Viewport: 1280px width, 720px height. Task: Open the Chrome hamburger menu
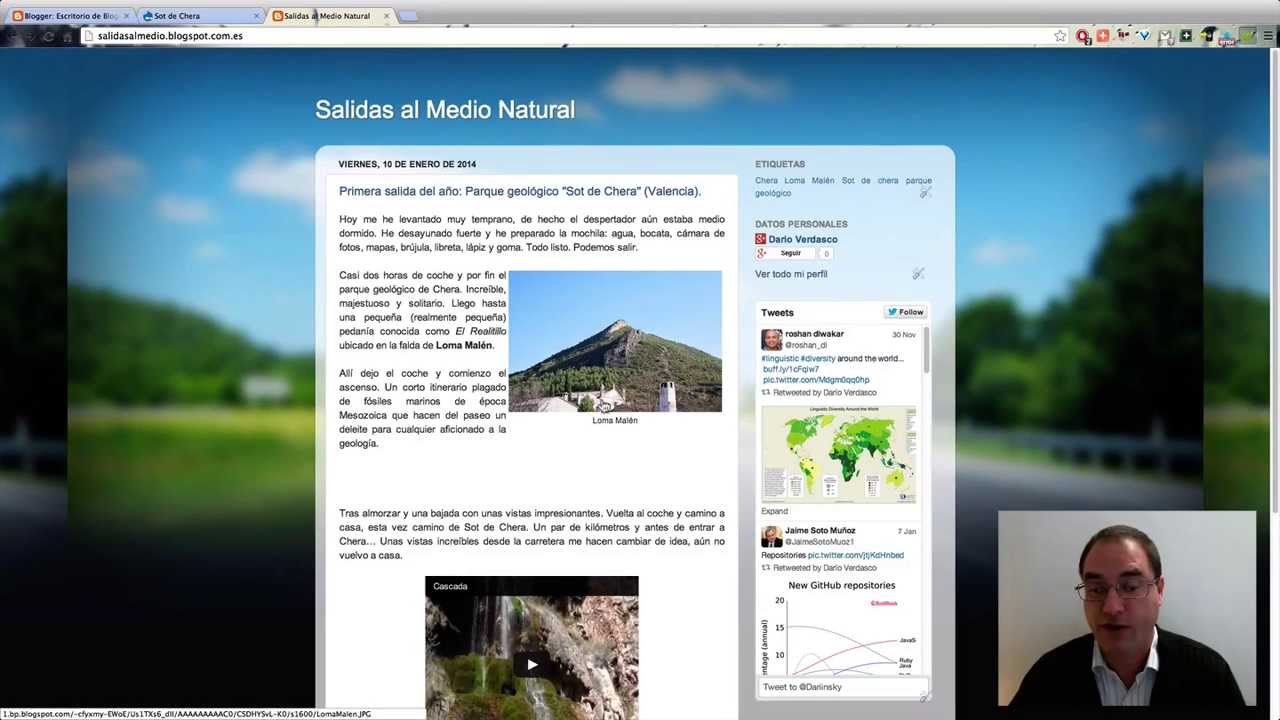click(x=1267, y=36)
